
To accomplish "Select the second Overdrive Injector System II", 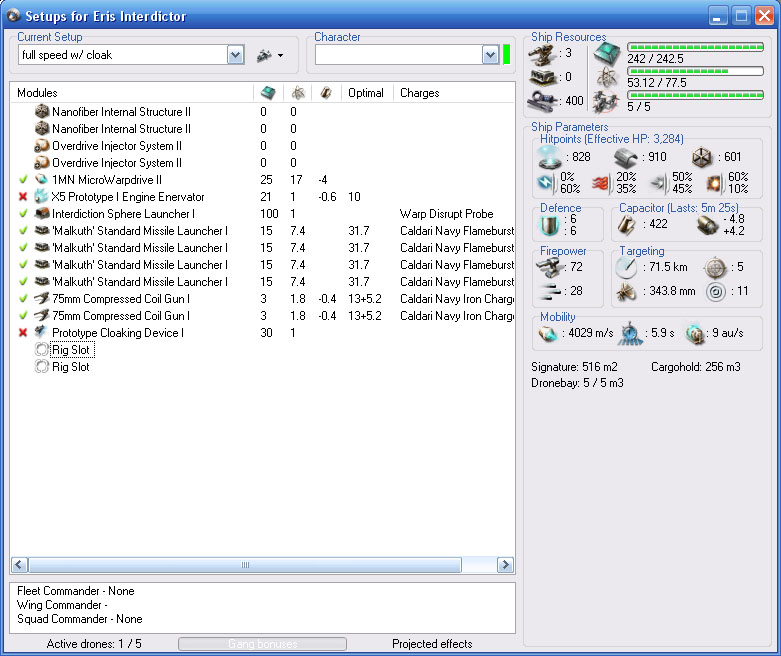I will [x=117, y=163].
